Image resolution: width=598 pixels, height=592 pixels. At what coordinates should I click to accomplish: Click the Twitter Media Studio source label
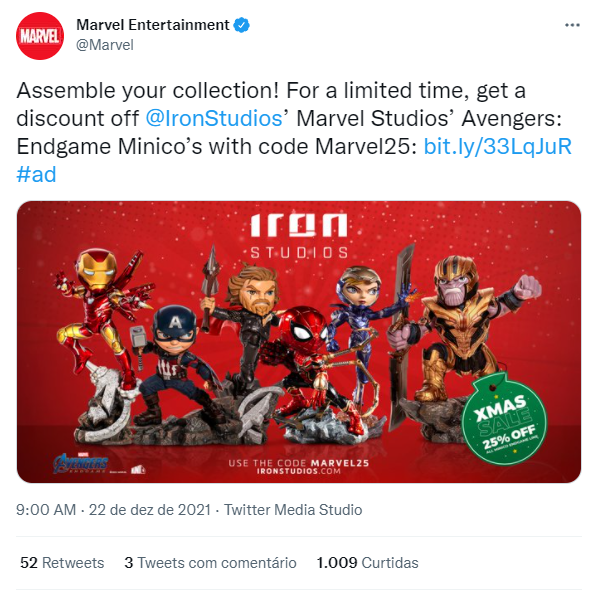[x=293, y=510]
